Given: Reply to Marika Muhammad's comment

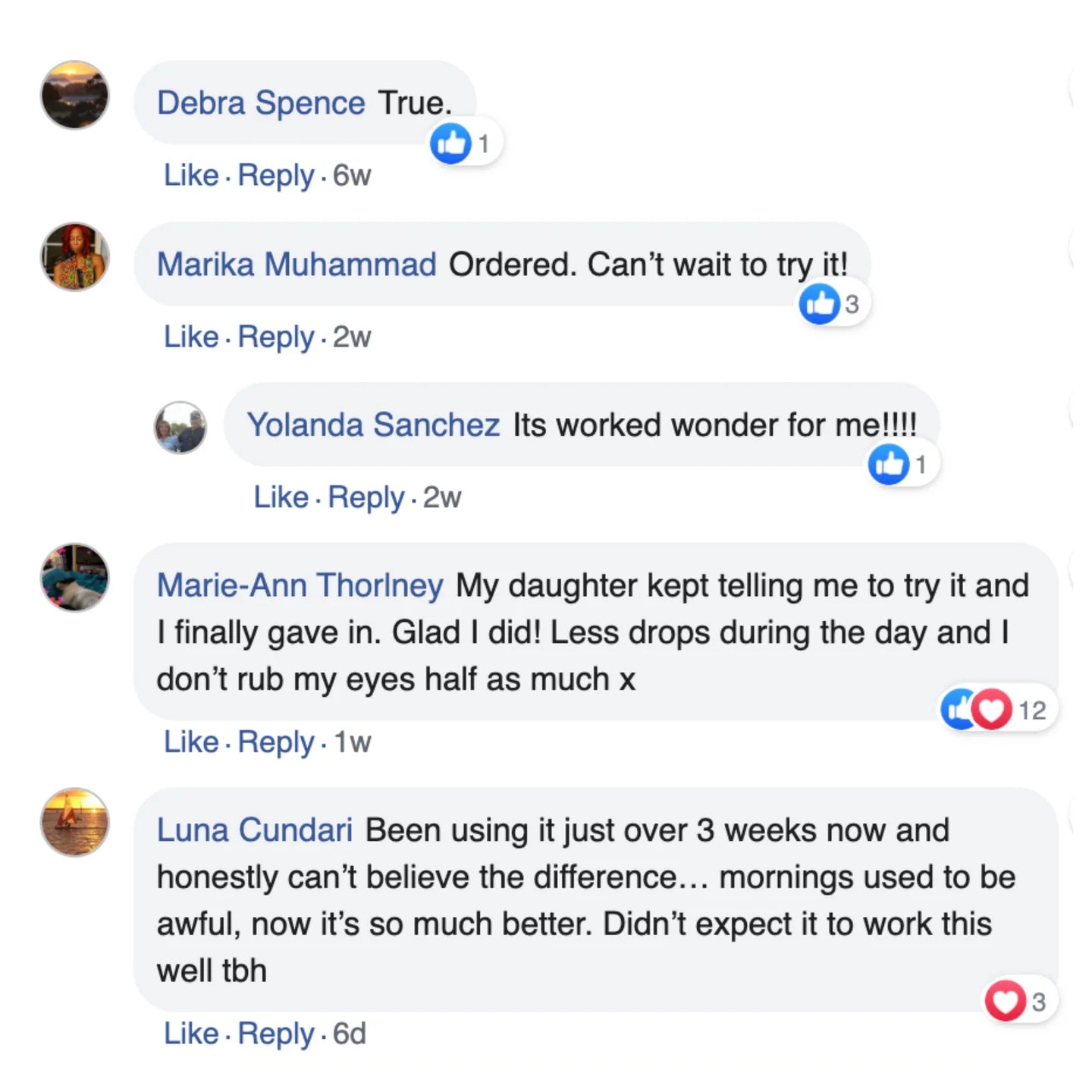Looking at the screenshot, I should coord(275,337).
